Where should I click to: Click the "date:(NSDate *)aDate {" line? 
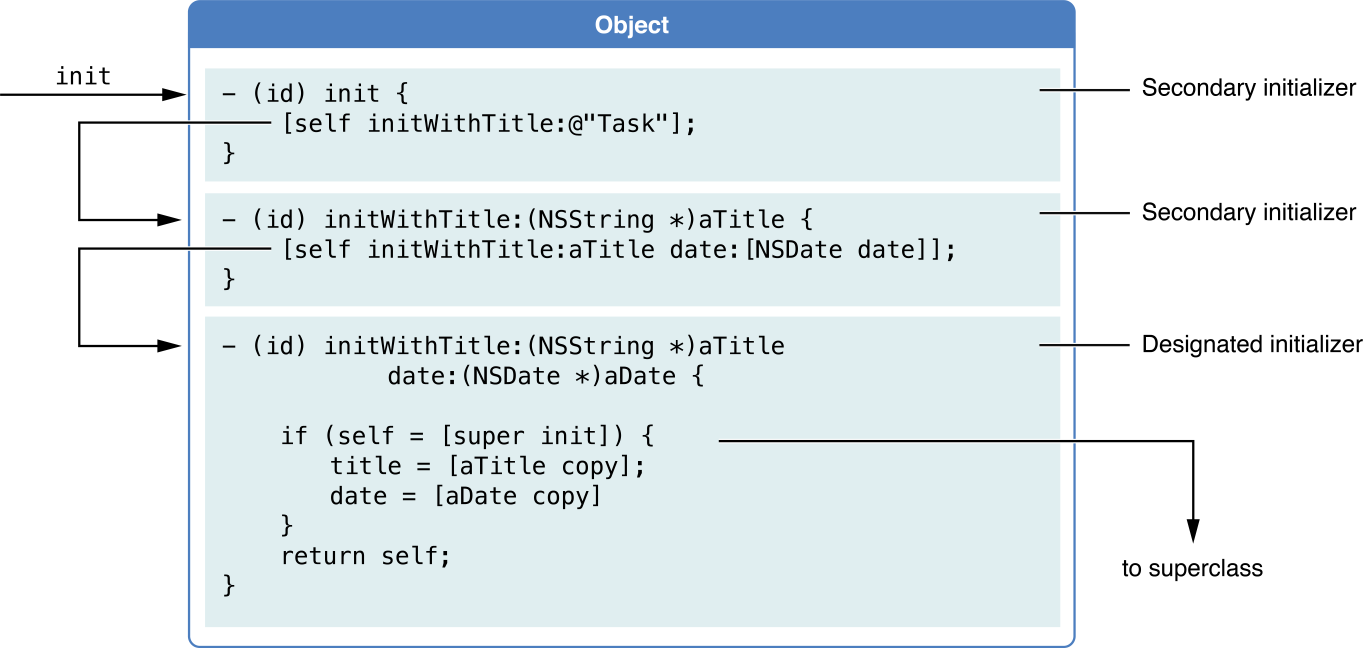(546, 378)
